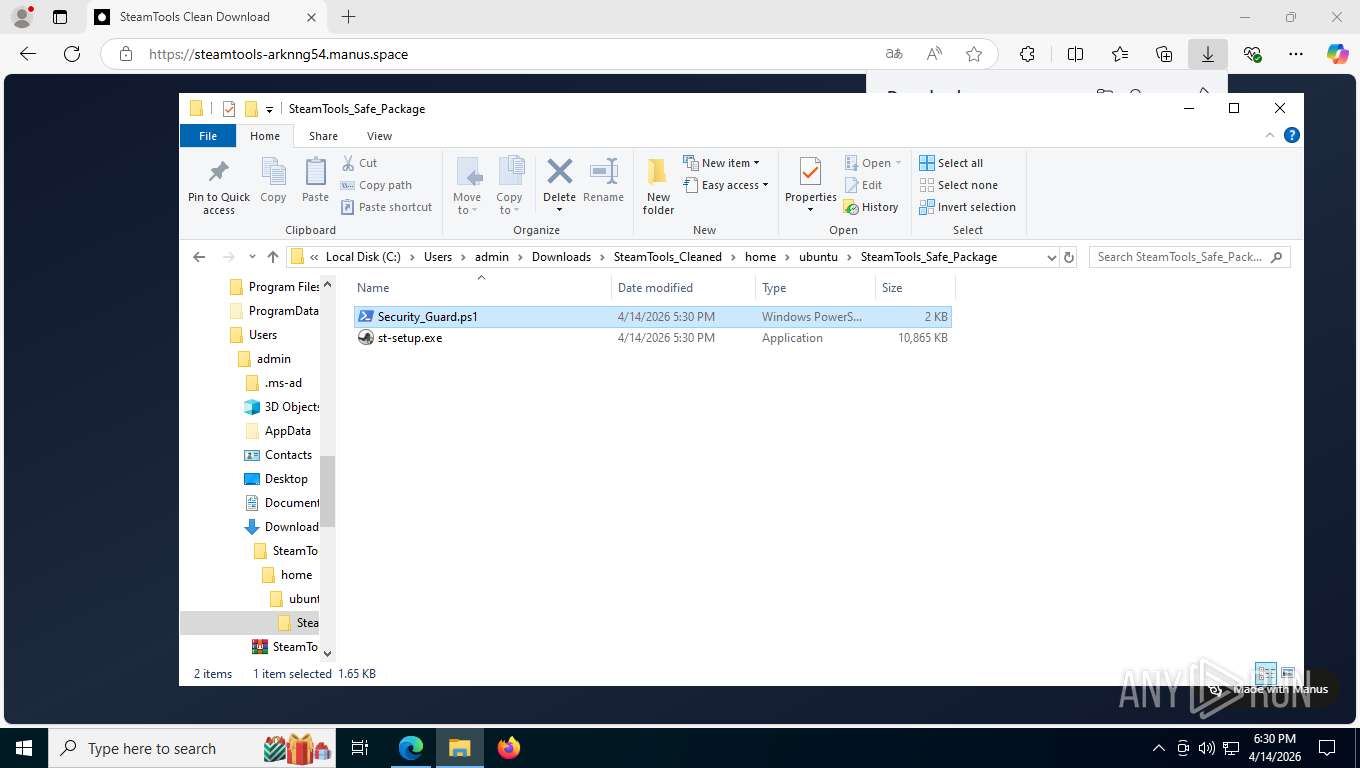This screenshot has width=1360, height=768.
Task: Delete the selected file
Action: tap(559, 186)
